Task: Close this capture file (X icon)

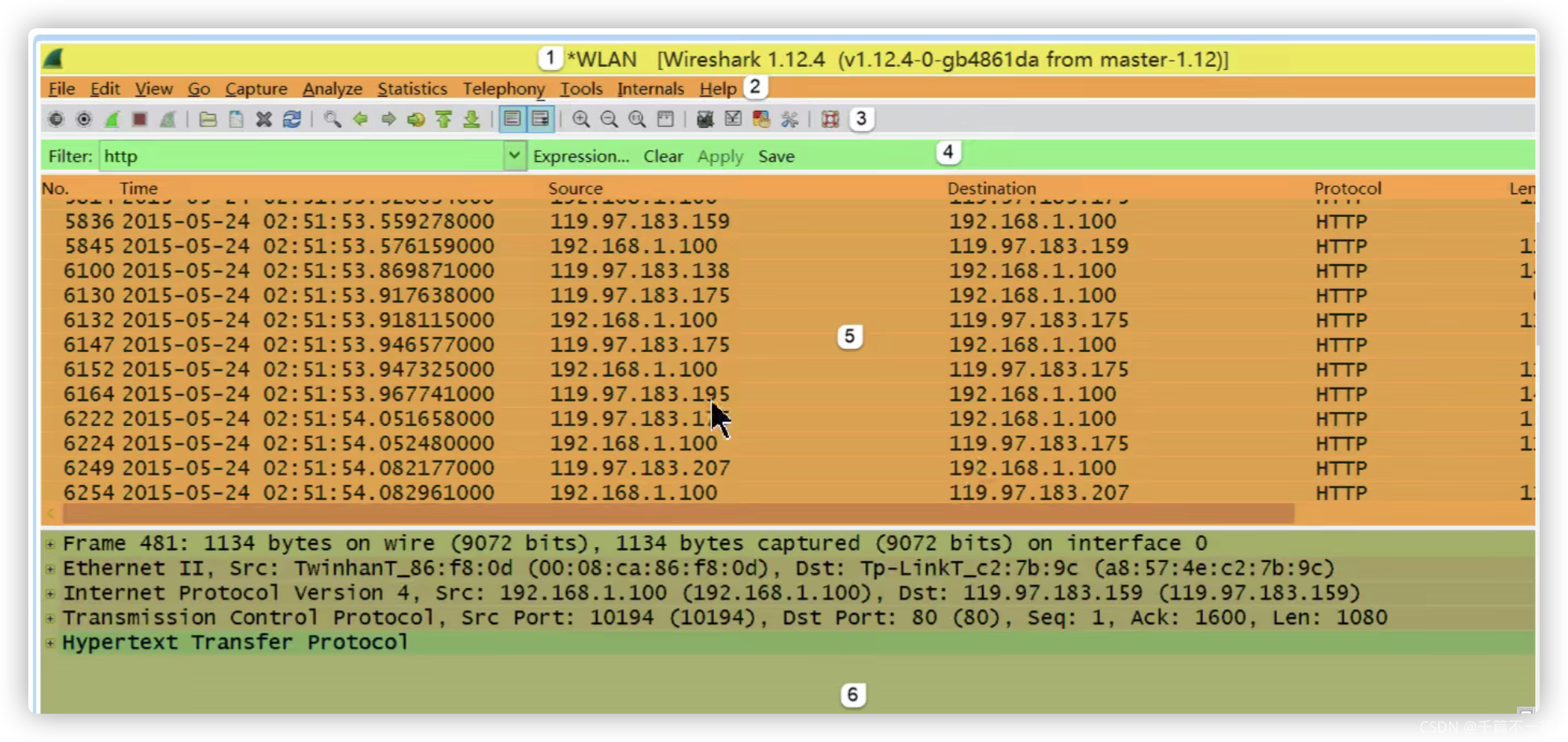Action: click(x=264, y=119)
